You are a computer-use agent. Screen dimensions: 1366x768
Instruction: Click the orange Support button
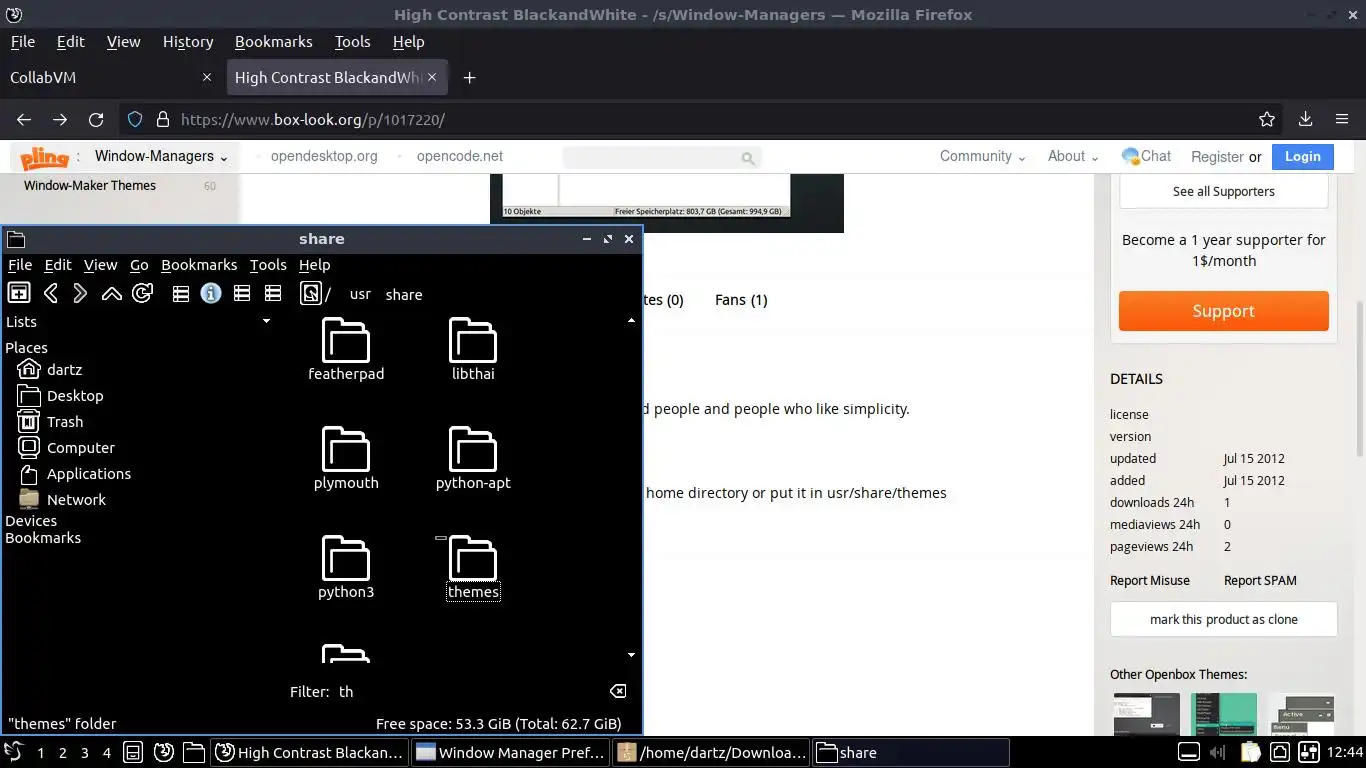click(1223, 311)
